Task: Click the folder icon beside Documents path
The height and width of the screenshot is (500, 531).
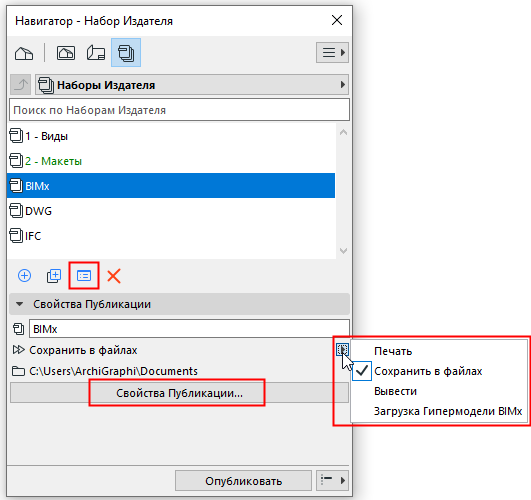Action: click(x=18, y=371)
